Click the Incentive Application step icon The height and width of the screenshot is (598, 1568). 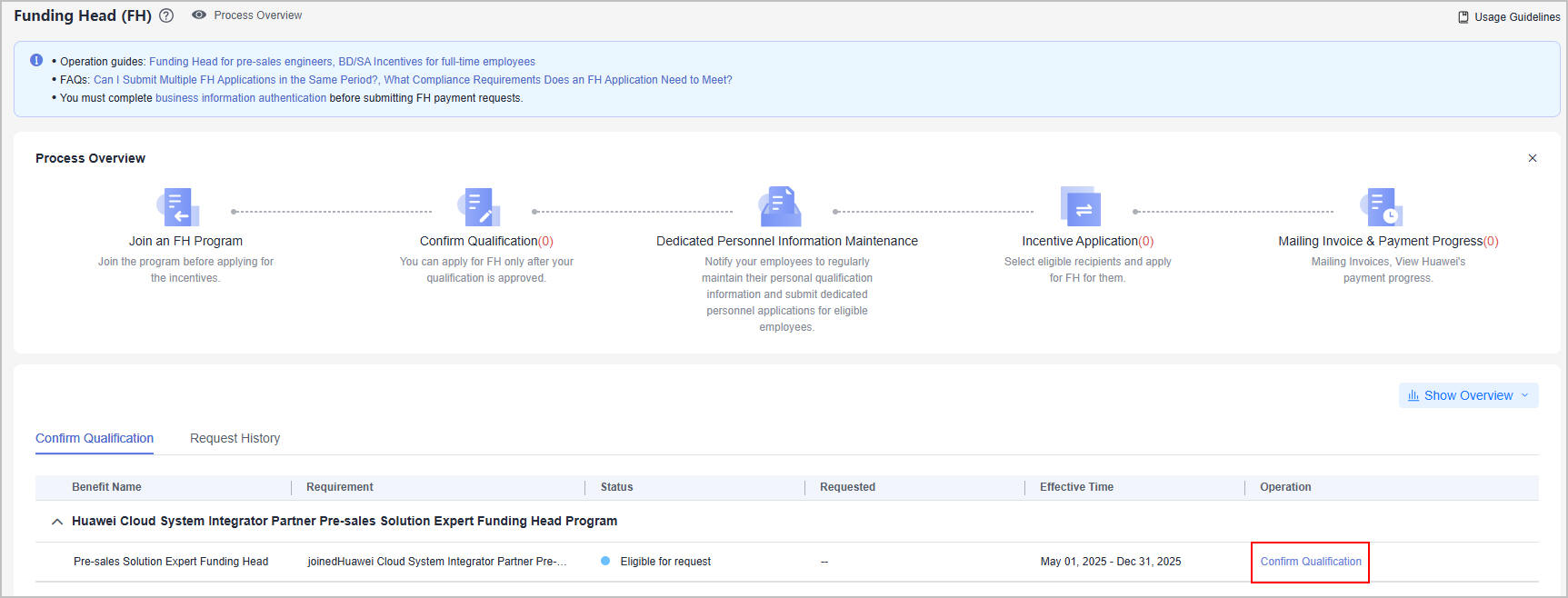coord(1081,207)
